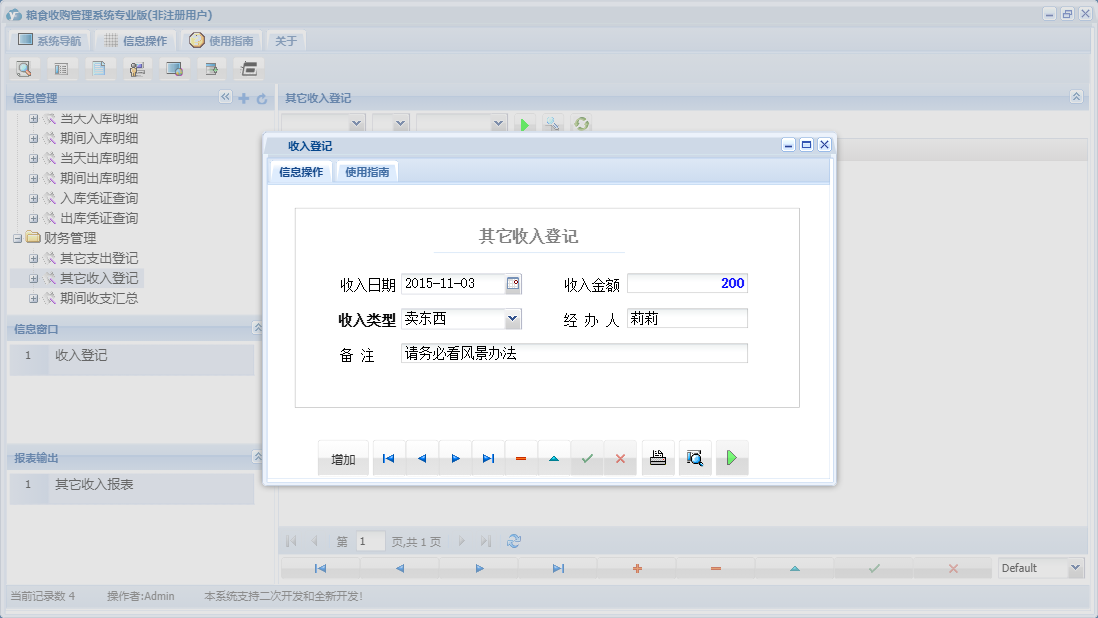Image resolution: width=1098 pixels, height=618 pixels.
Task: Open print preview in the income dialog
Action: point(695,458)
